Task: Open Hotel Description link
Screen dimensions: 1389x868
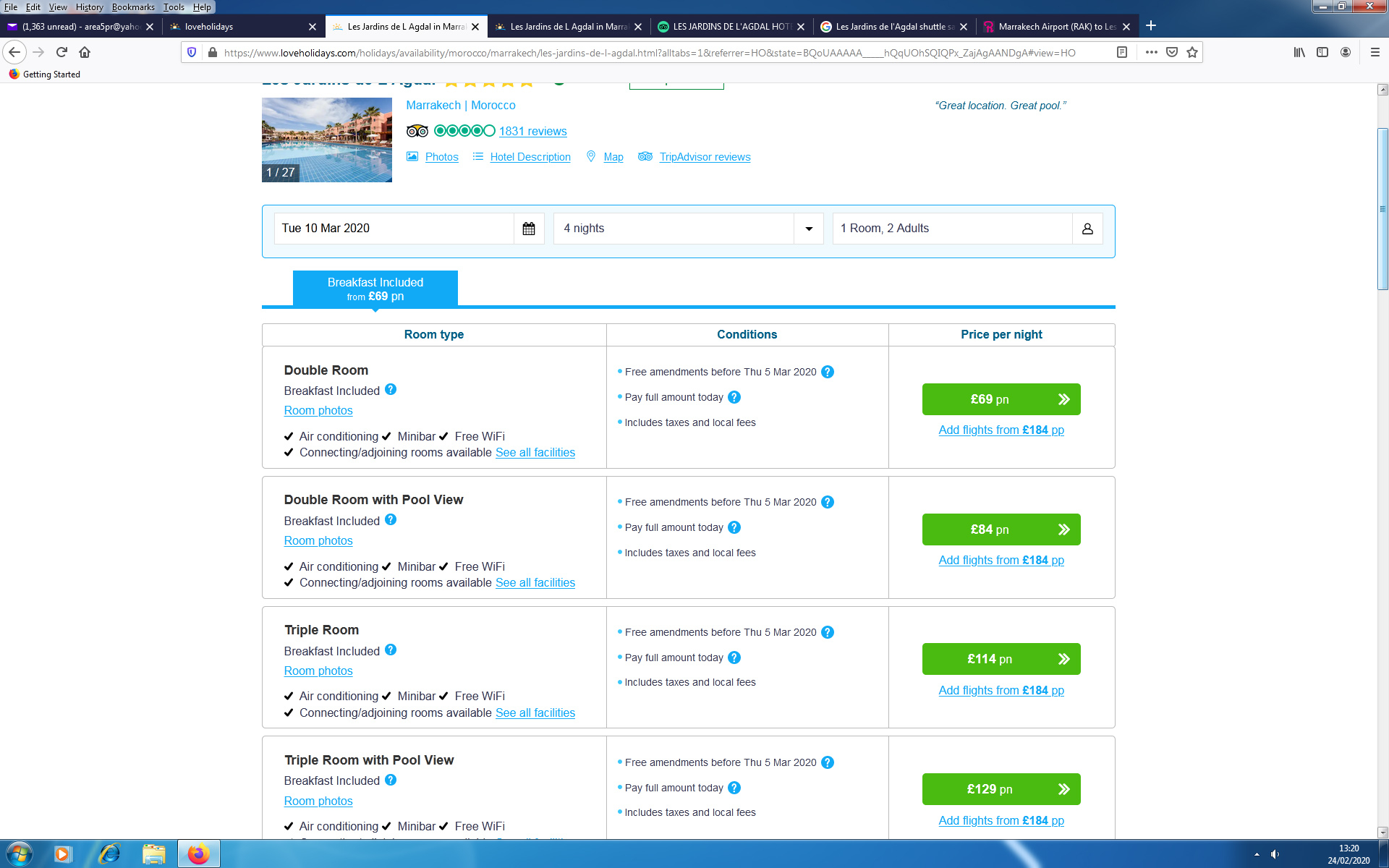Action: (530, 157)
